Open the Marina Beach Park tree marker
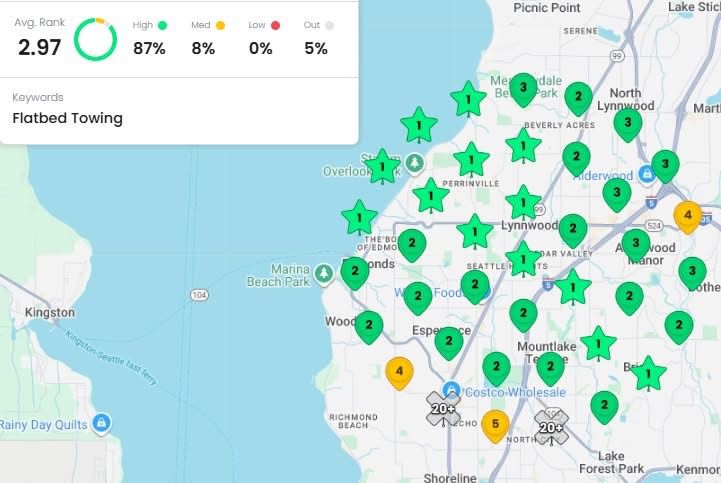Image resolution: width=721 pixels, height=483 pixels. (x=323, y=272)
